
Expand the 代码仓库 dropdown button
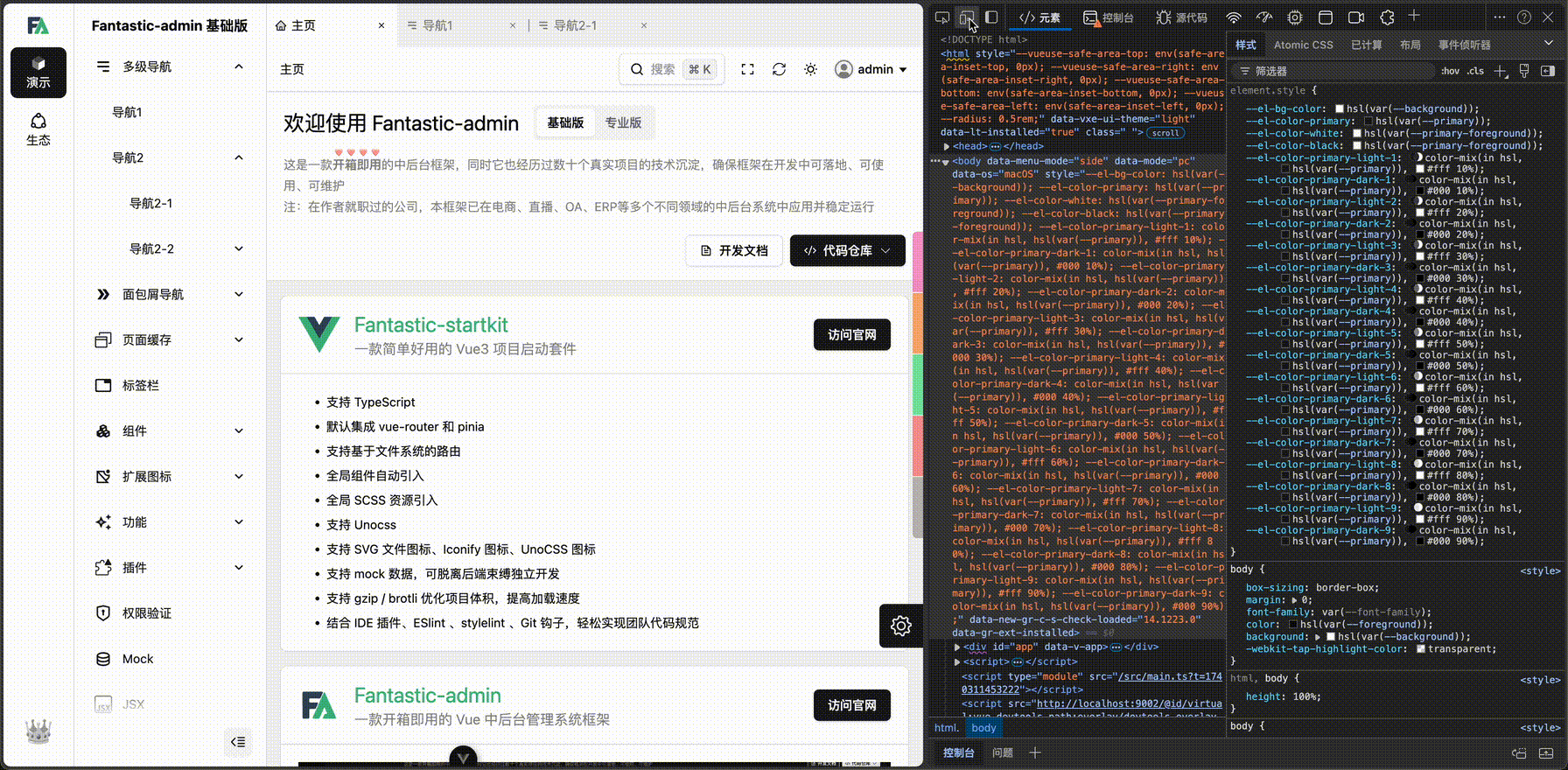(x=847, y=250)
